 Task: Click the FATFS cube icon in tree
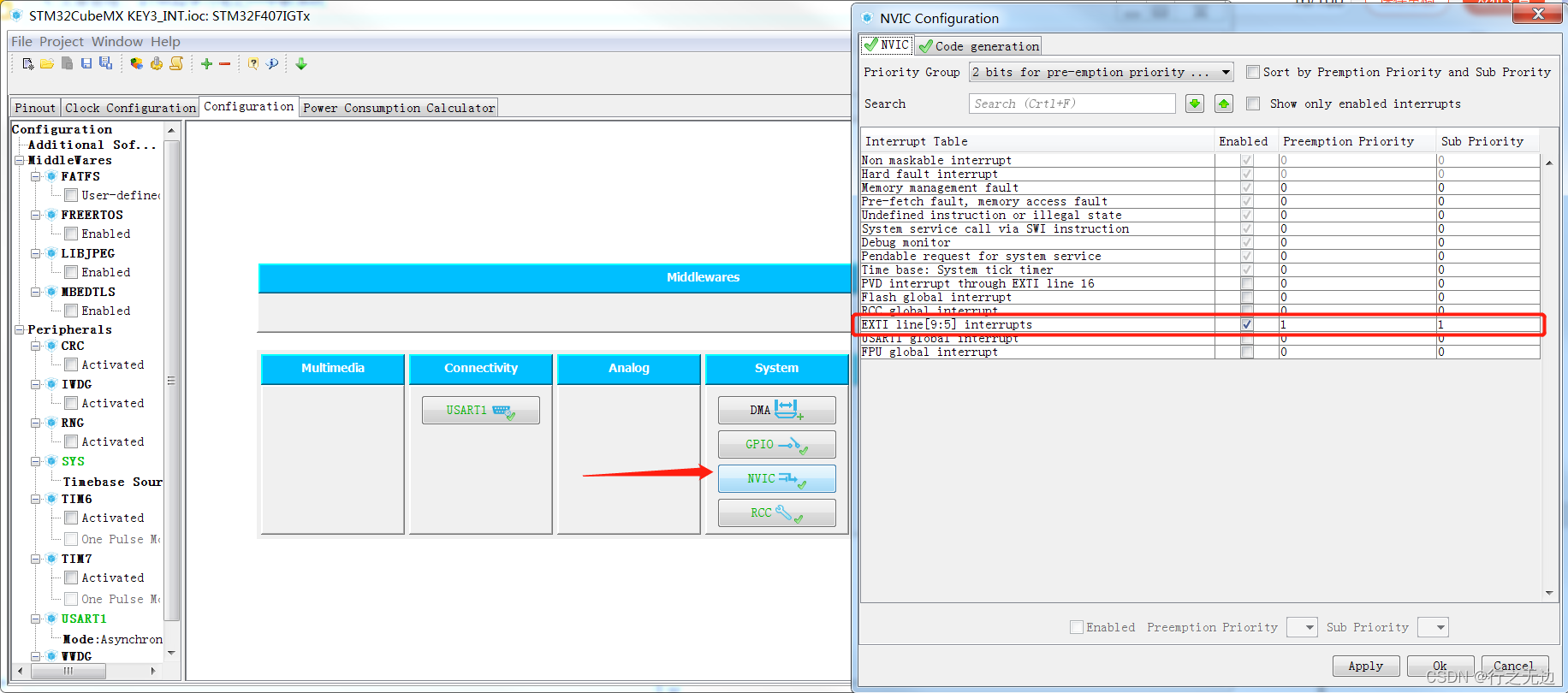point(51,176)
